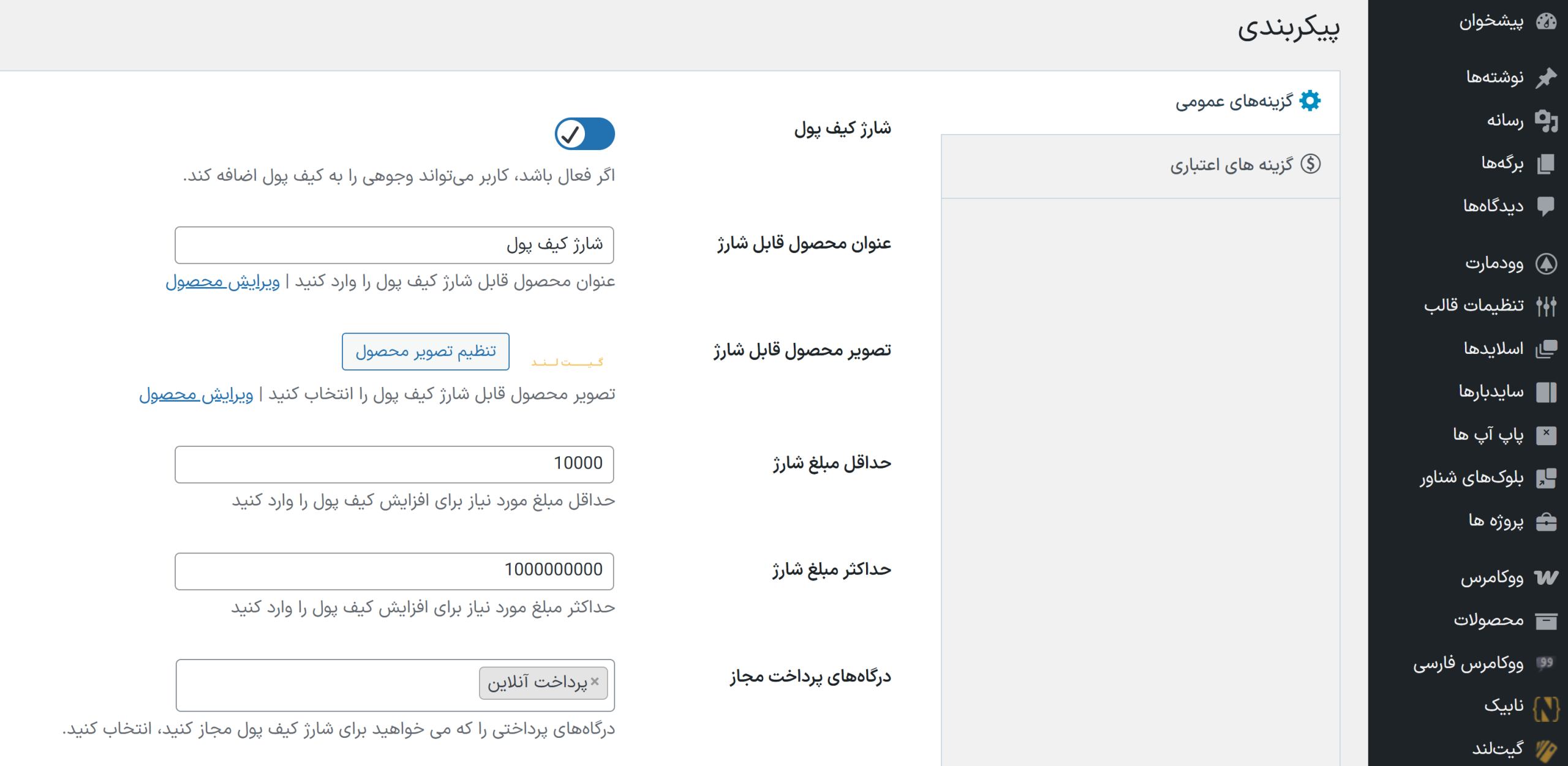Click the minimum charge amount field
Screen dimensions: 1568x766
tap(394, 464)
